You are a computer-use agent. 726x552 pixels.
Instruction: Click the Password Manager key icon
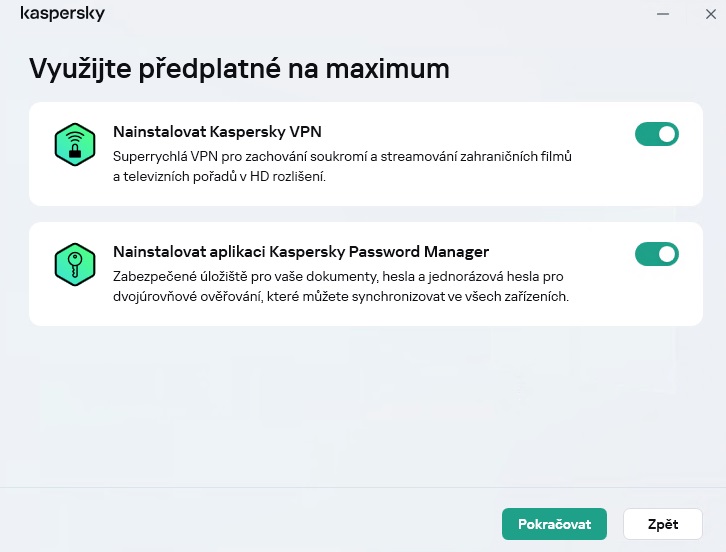click(x=75, y=264)
